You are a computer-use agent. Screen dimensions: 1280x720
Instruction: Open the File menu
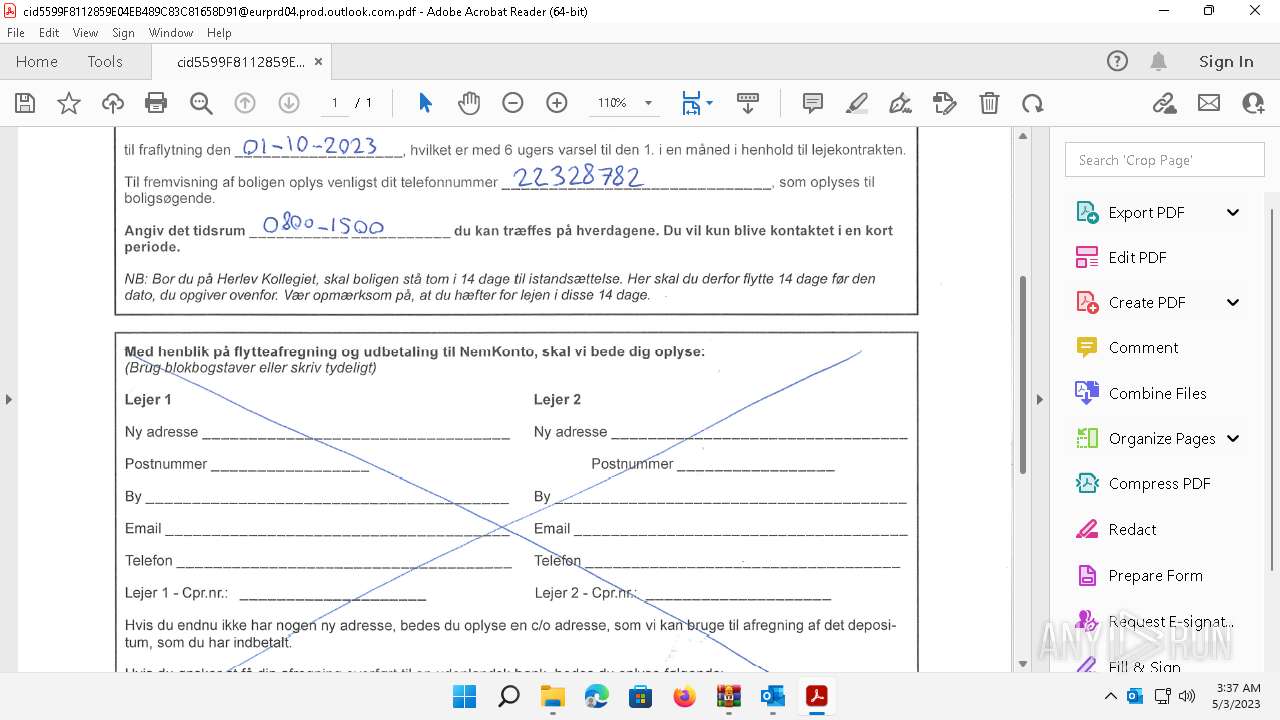15,33
